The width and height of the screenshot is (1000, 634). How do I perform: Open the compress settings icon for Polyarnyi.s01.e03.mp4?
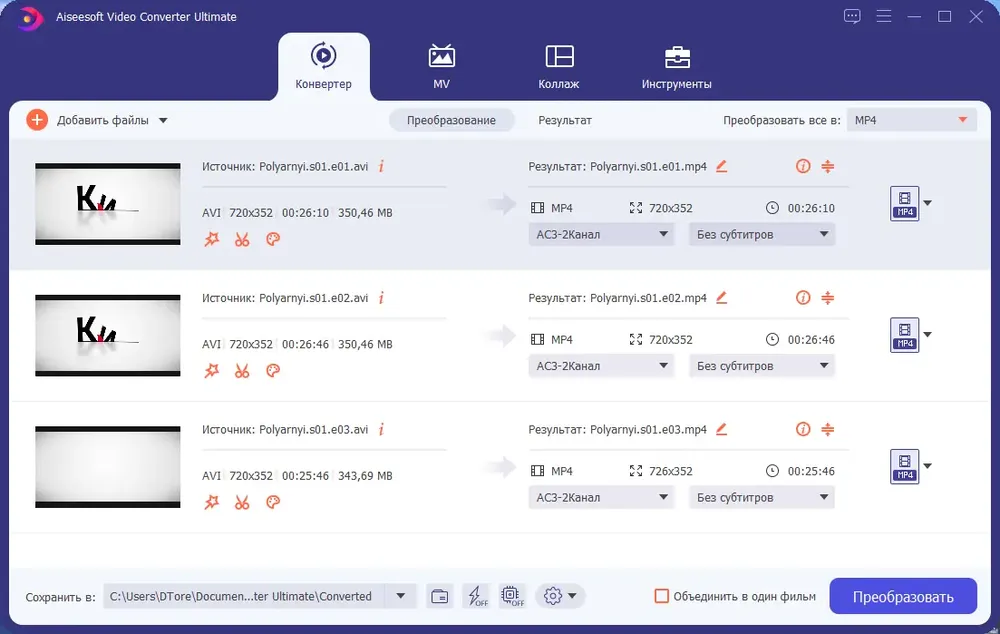click(x=828, y=430)
